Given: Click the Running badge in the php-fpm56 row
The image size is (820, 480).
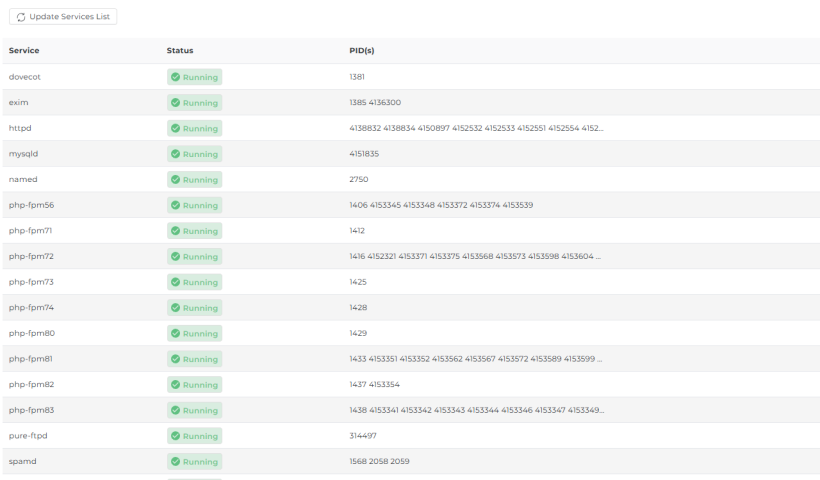Looking at the screenshot, I should pyautogui.click(x=195, y=205).
